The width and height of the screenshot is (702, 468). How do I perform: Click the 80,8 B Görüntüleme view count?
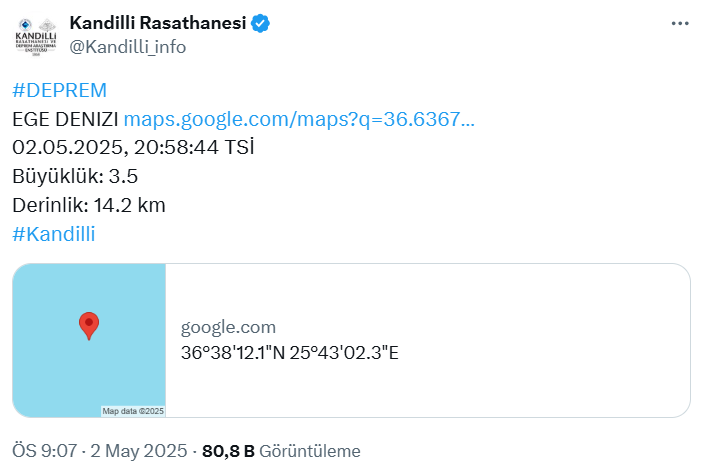(x=281, y=451)
